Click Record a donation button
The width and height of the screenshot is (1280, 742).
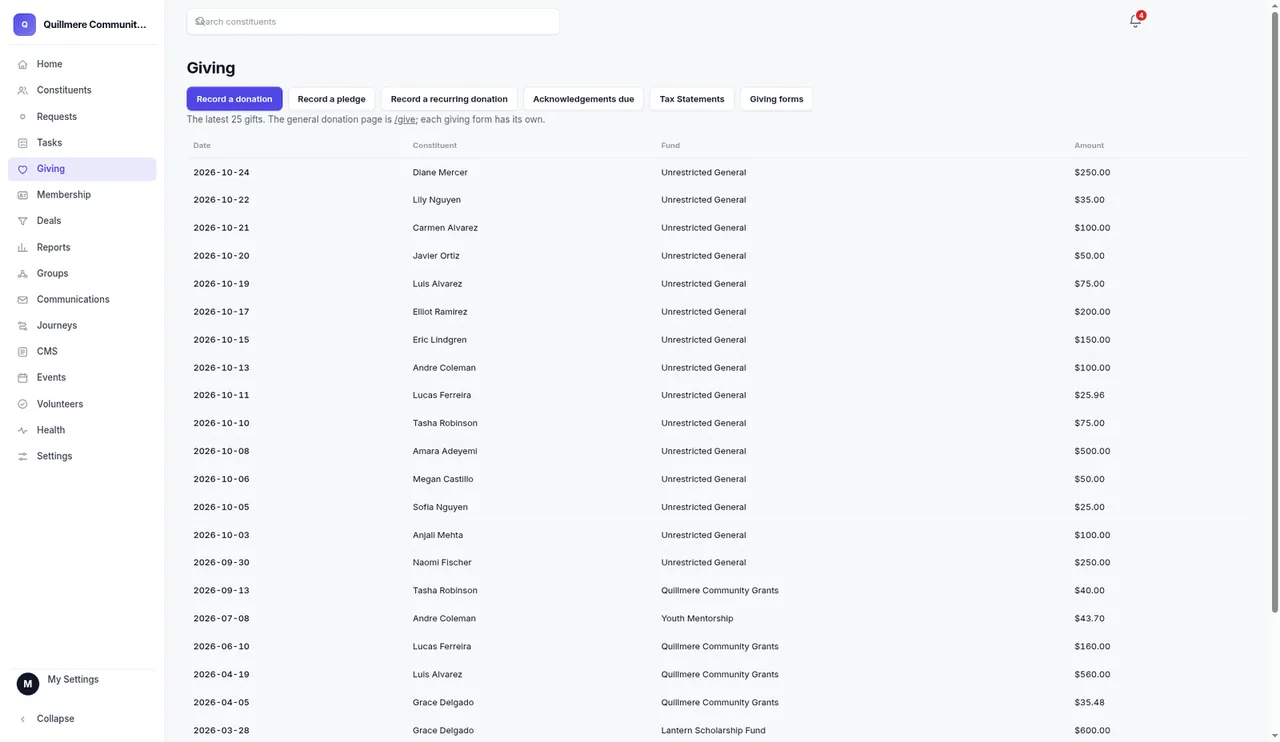(x=234, y=99)
